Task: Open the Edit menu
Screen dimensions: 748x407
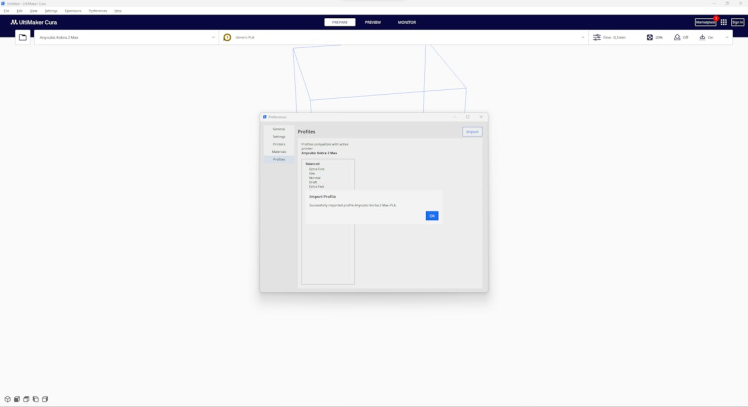Action: 20,10
